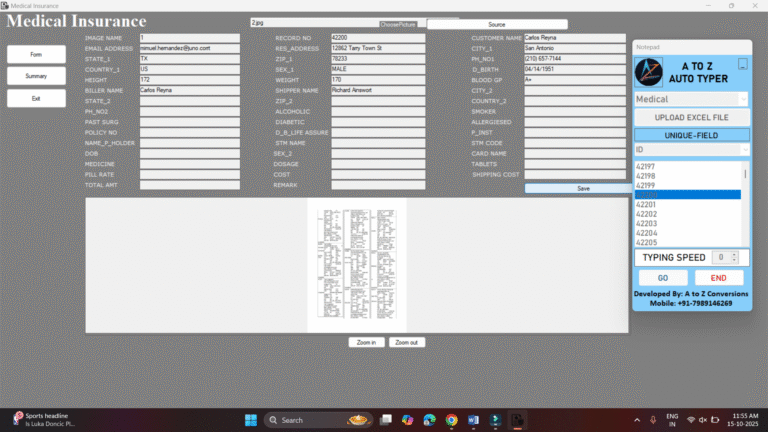The image size is (768, 432).
Task: Click the ChoosePicture button
Action: (x=398, y=24)
